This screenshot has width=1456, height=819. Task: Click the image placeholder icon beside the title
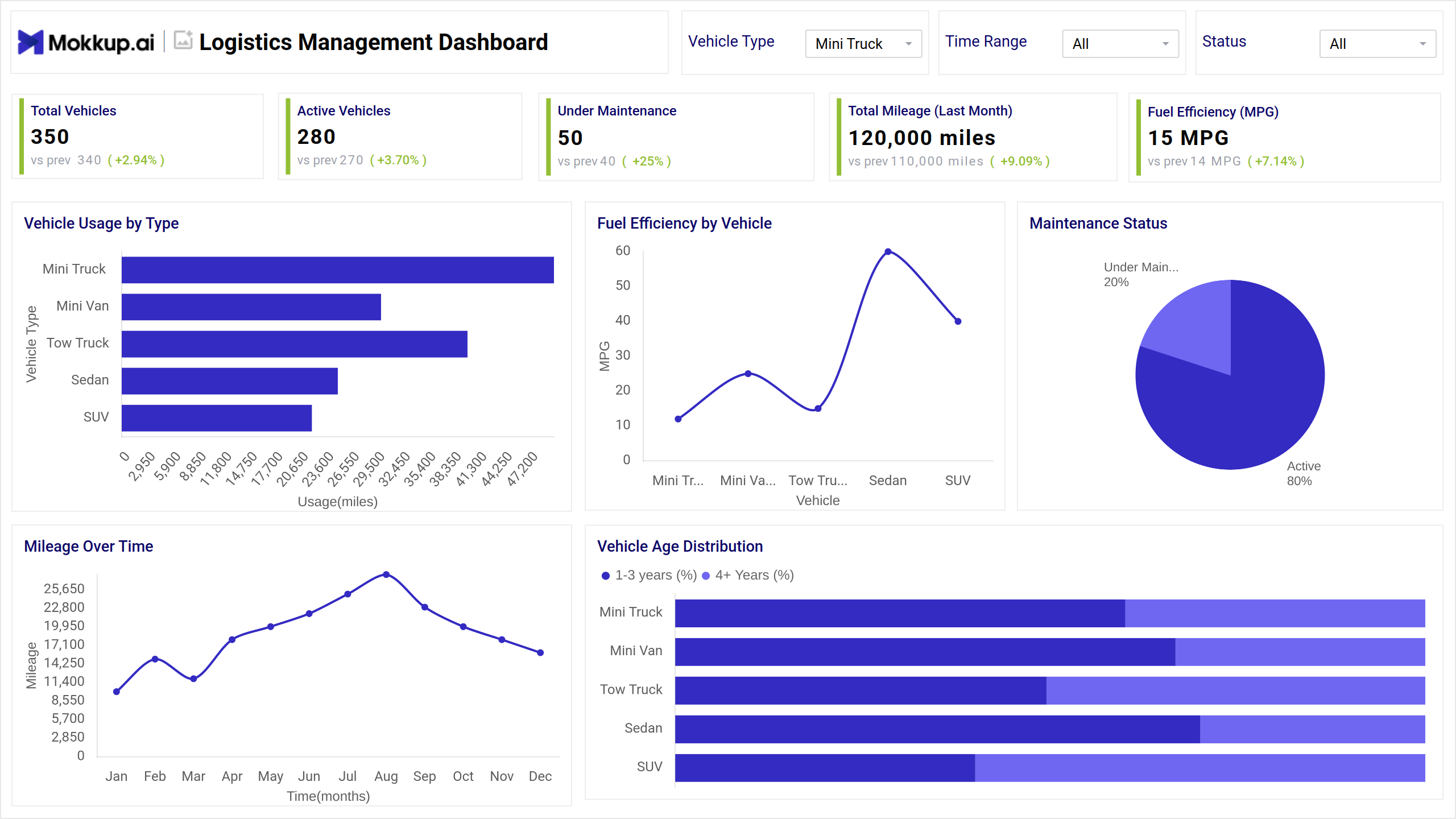pyautogui.click(x=183, y=40)
